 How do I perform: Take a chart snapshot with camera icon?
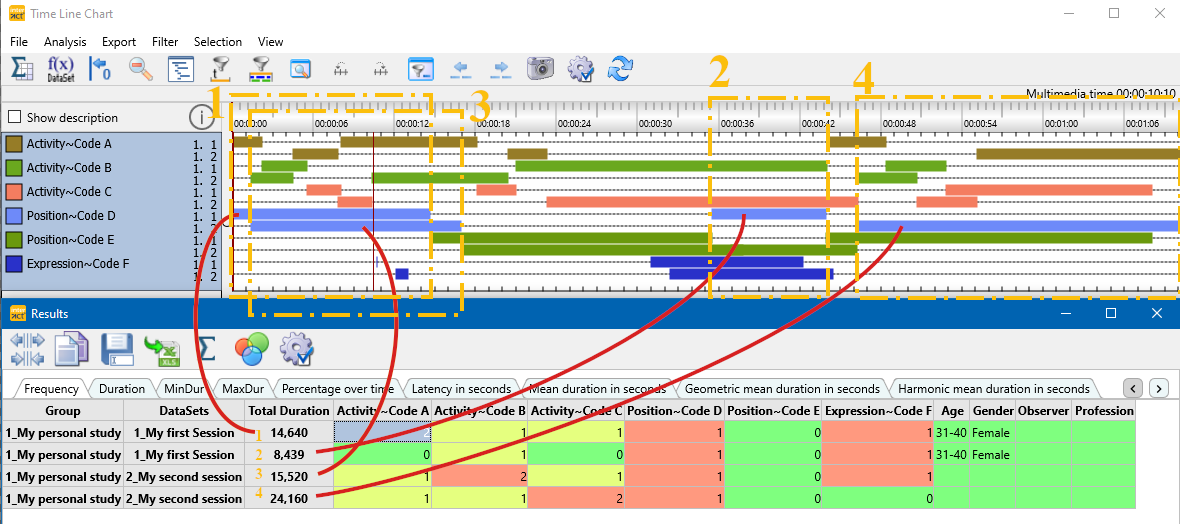click(x=540, y=69)
